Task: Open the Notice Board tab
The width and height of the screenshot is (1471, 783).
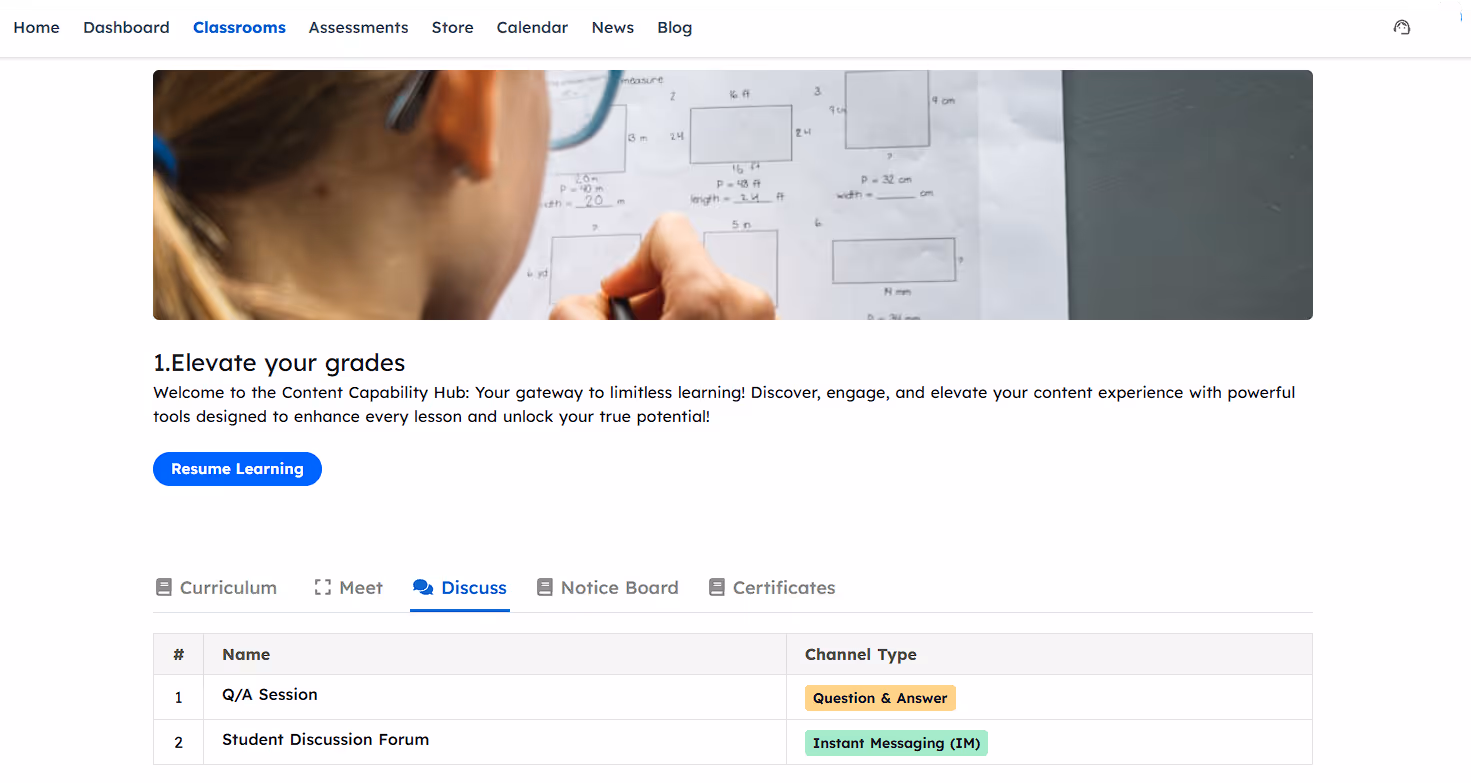Action: click(607, 587)
